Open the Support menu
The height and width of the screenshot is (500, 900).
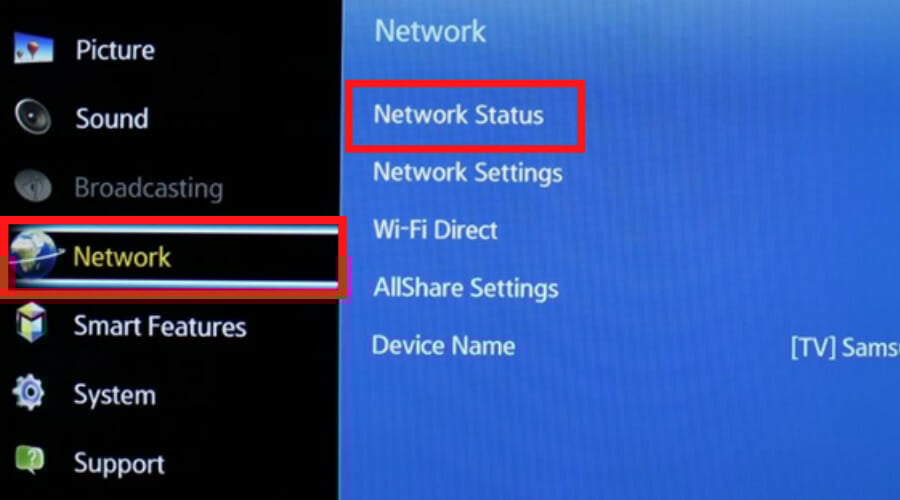(119, 464)
